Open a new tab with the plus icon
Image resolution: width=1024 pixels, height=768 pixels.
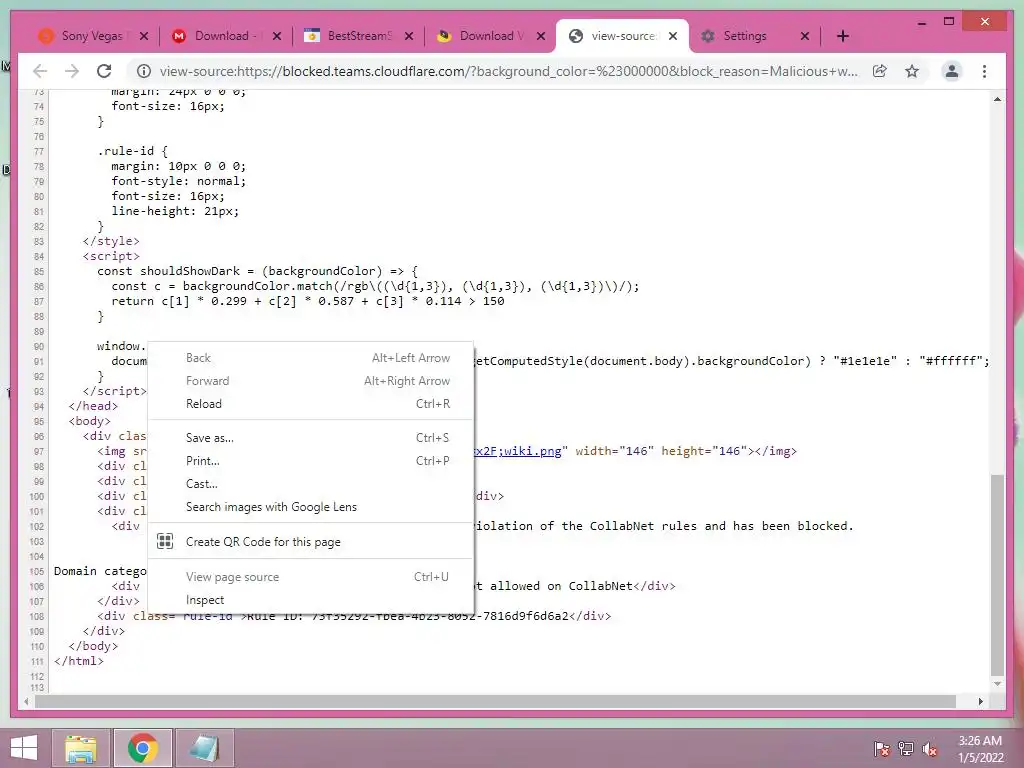842,36
